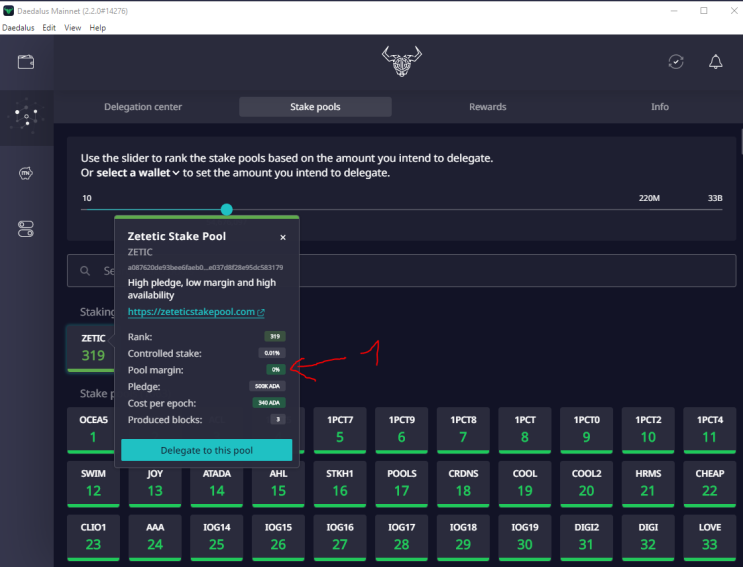Switch to the Delegation center tab
The height and width of the screenshot is (567, 743).
click(143, 107)
